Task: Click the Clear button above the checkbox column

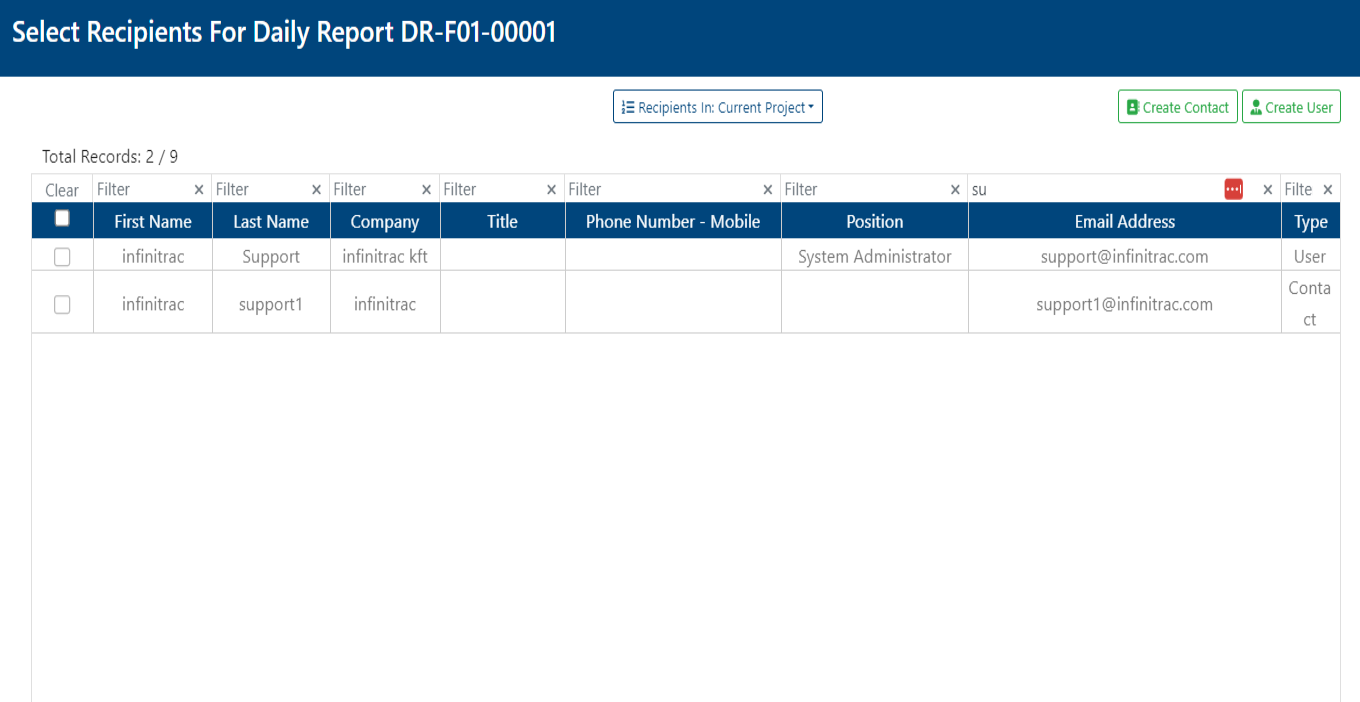Action: tap(62, 190)
